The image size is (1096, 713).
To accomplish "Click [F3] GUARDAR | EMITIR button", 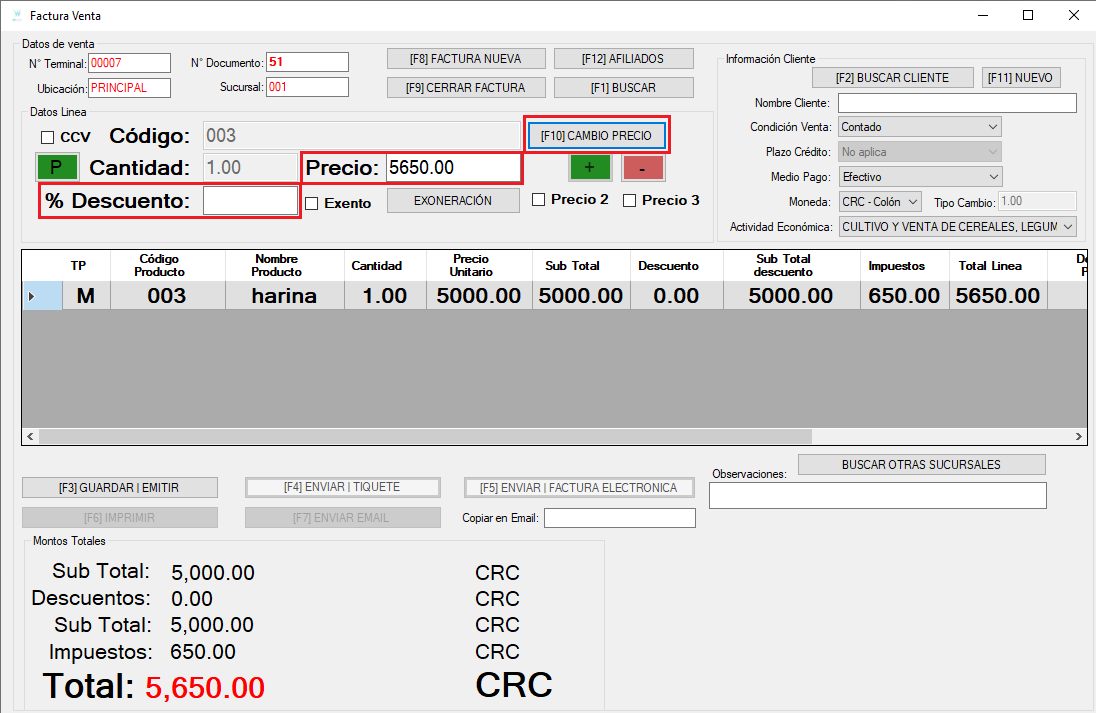I will 120,487.
